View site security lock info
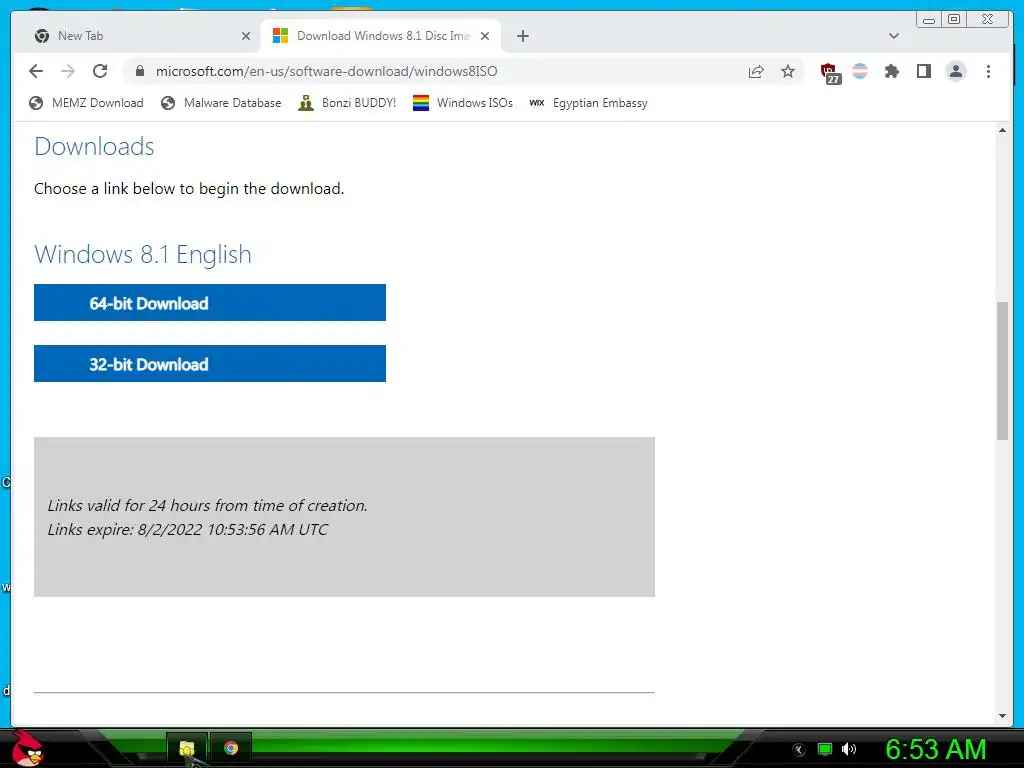Viewport: 1024px width, 768px height. point(140,71)
